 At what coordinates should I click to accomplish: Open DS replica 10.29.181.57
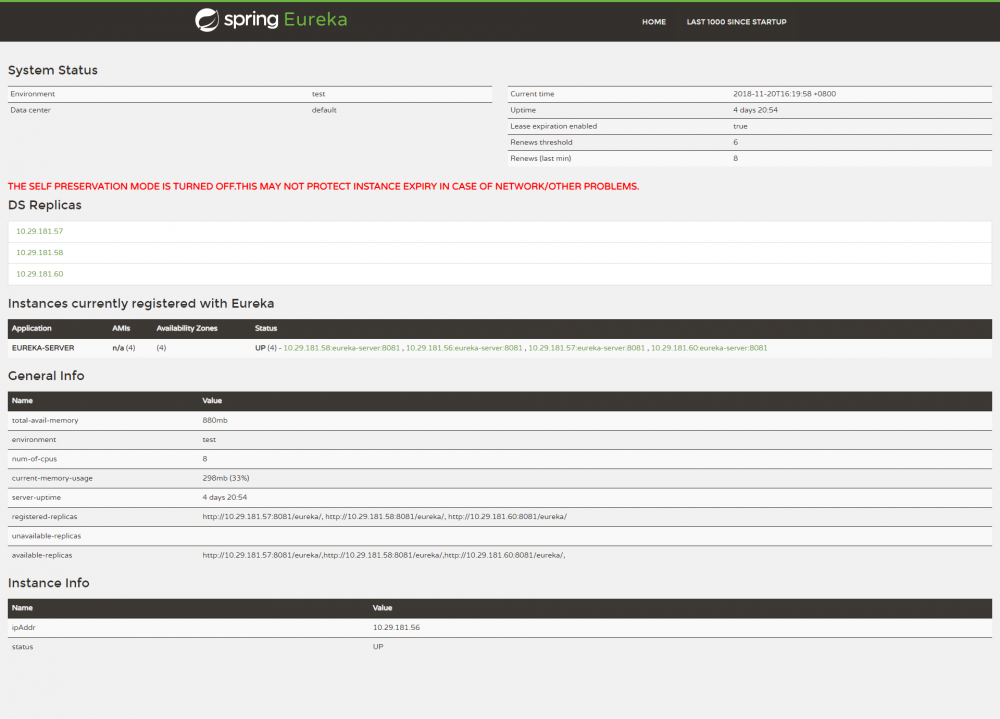click(39, 230)
